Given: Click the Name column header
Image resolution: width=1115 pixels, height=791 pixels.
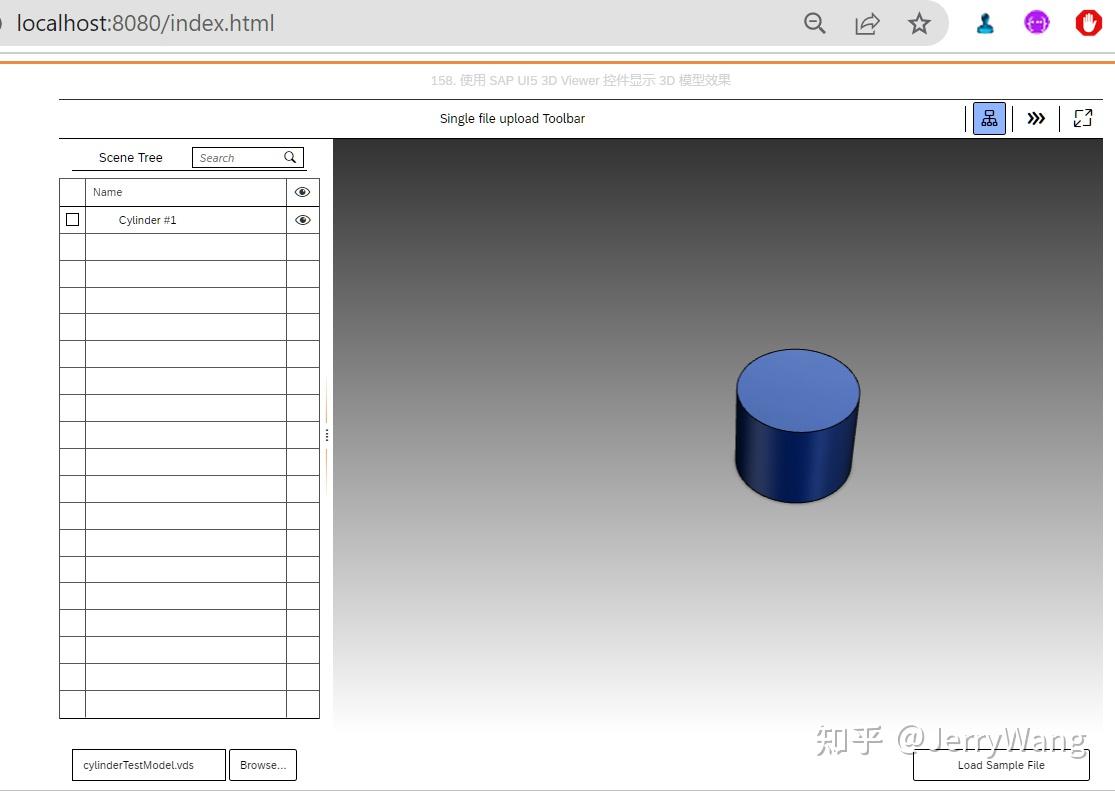Looking at the screenshot, I should click(x=106, y=191).
